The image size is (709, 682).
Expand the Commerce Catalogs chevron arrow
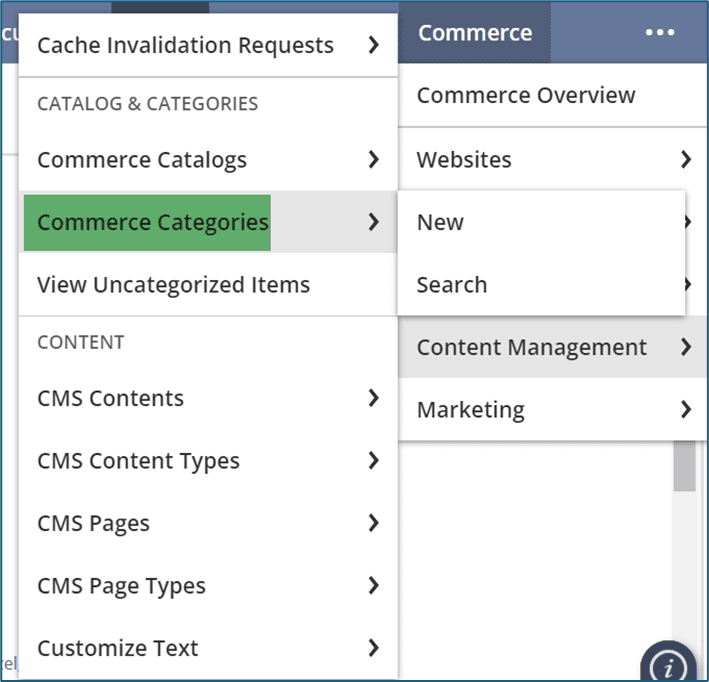(373, 159)
